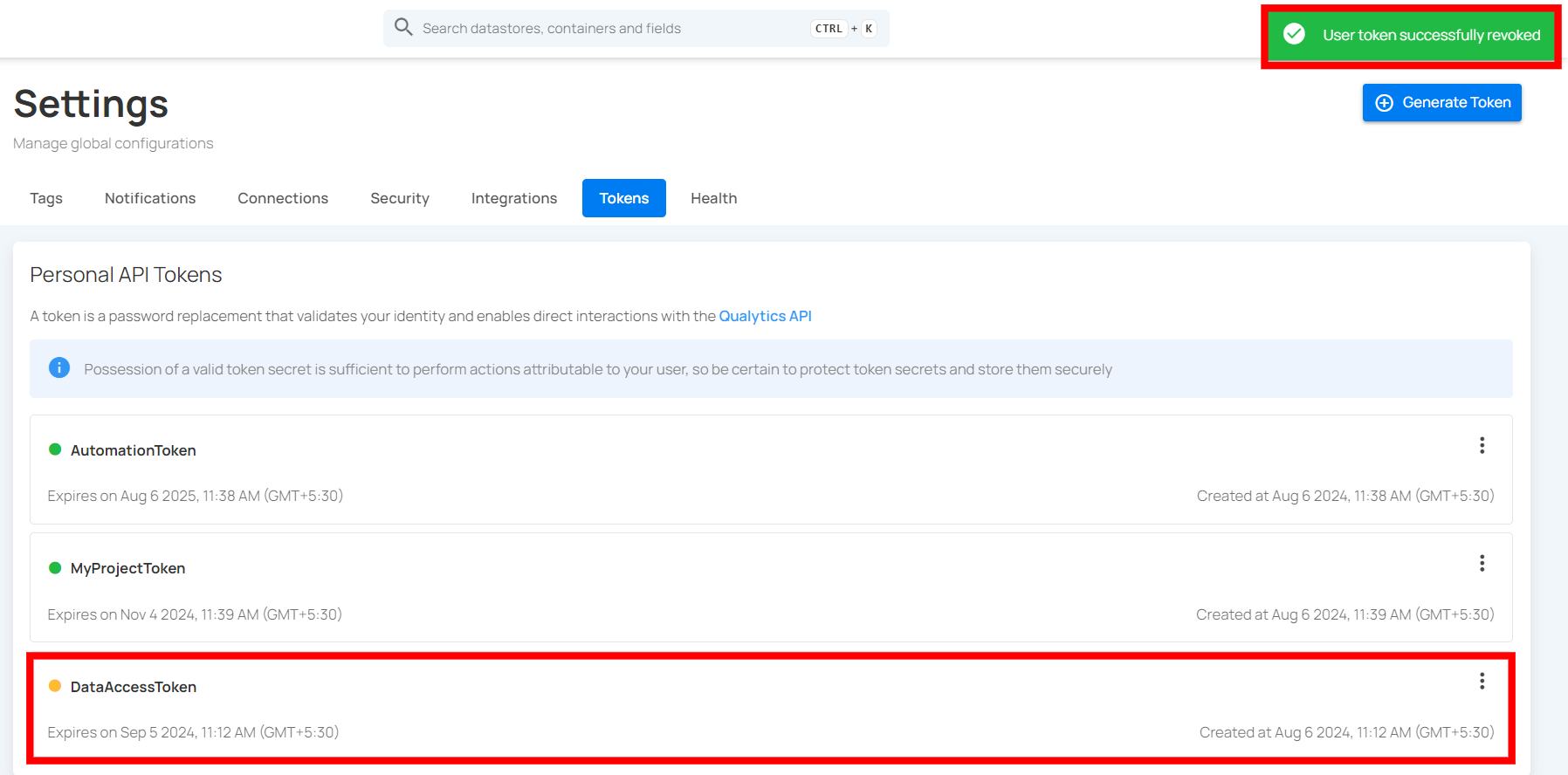This screenshot has width=1568, height=775.
Task: Open the MyProjectToken three-dot menu
Action: pyautogui.click(x=1482, y=564)
